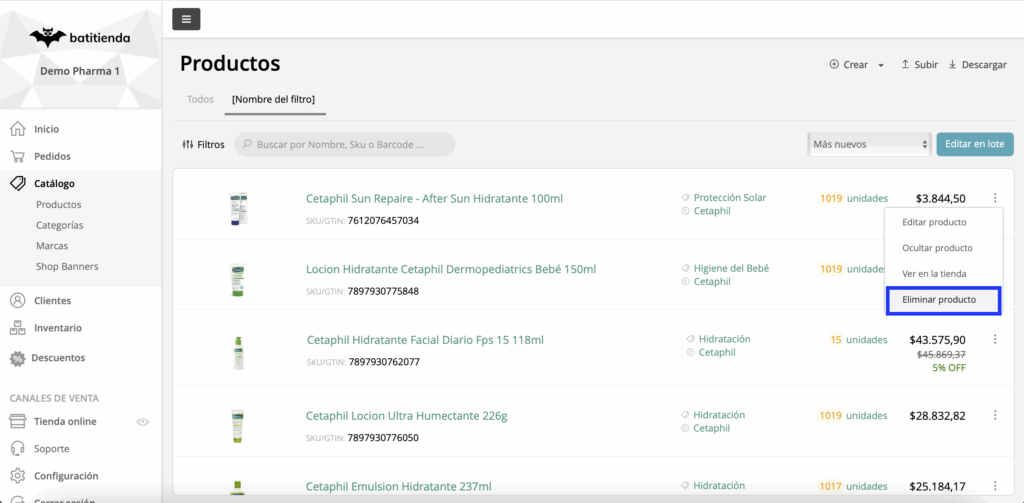The height and width of the screenshot is (503, 1024).
Task: Open Inventario from the sidebar icon
Action: coord(17,328)
